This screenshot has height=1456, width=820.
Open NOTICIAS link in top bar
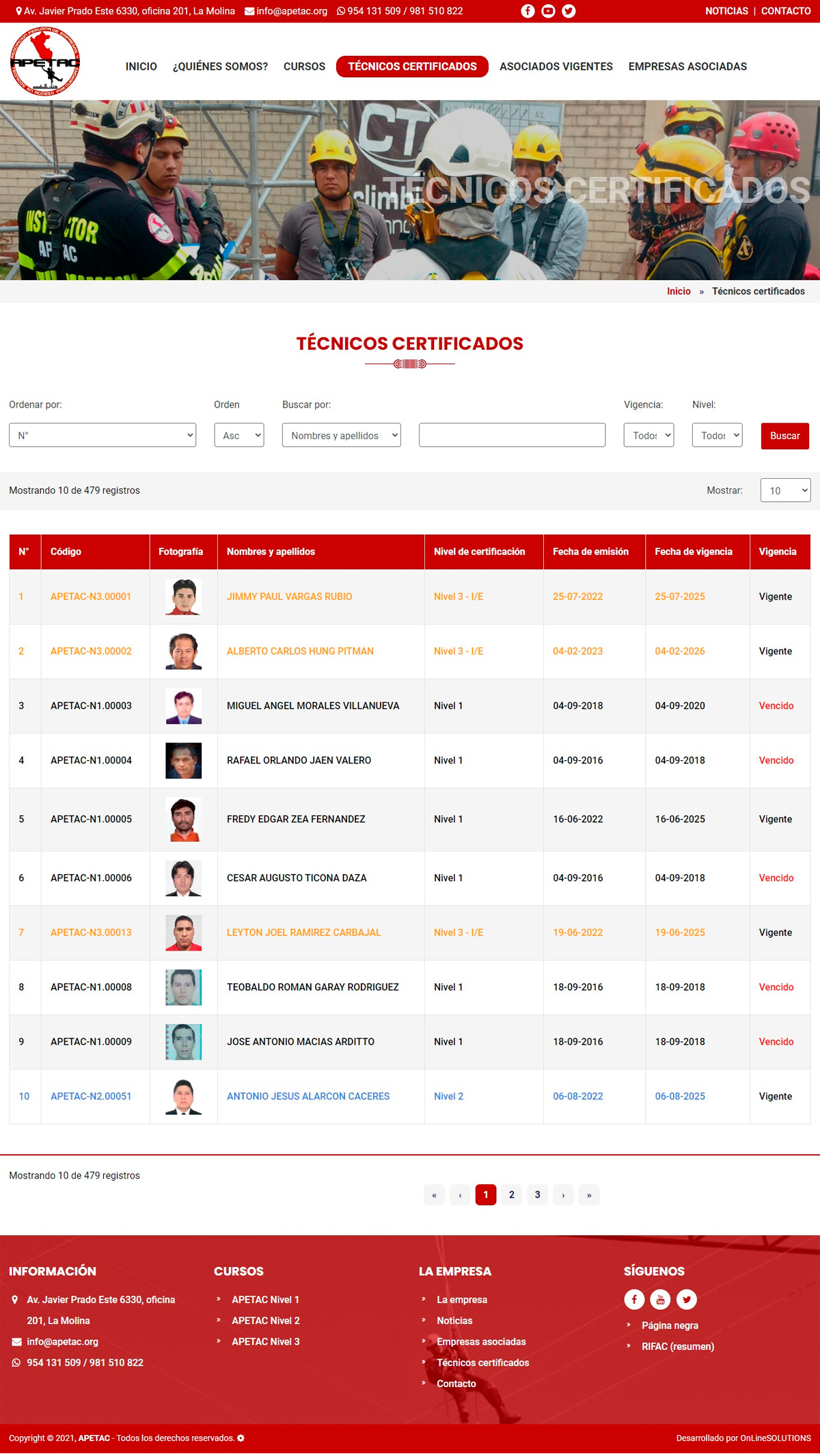727,11
